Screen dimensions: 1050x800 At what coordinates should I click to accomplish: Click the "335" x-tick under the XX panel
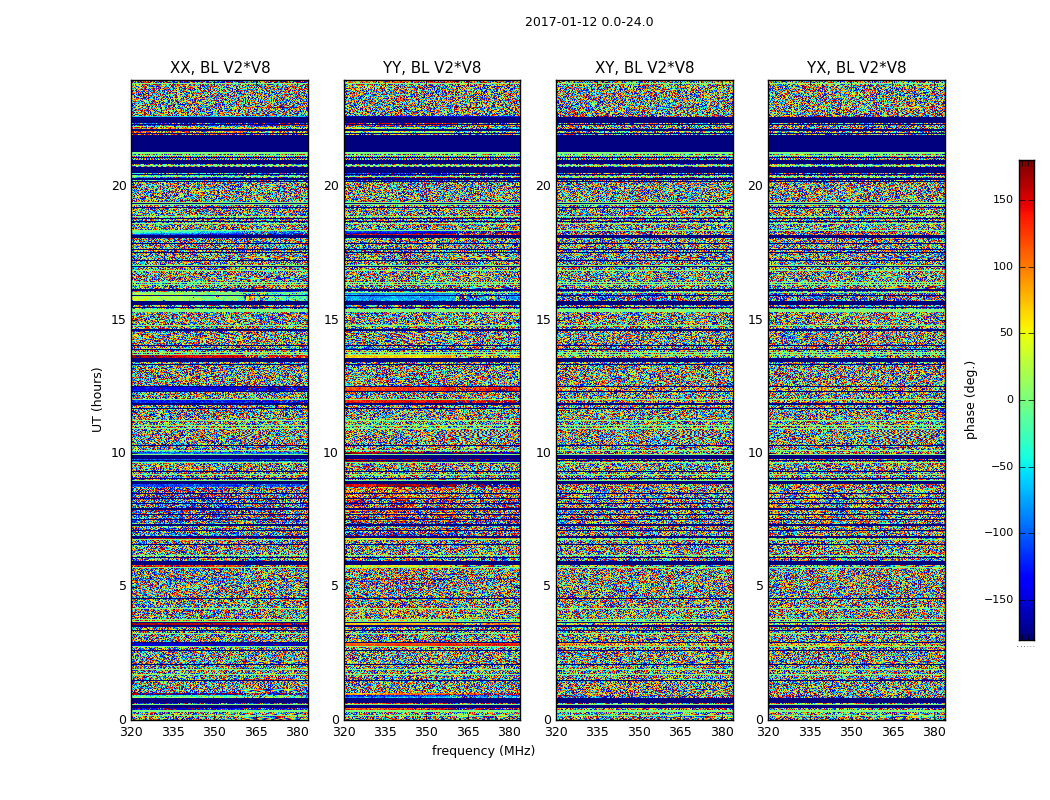(x=173, y=732)
